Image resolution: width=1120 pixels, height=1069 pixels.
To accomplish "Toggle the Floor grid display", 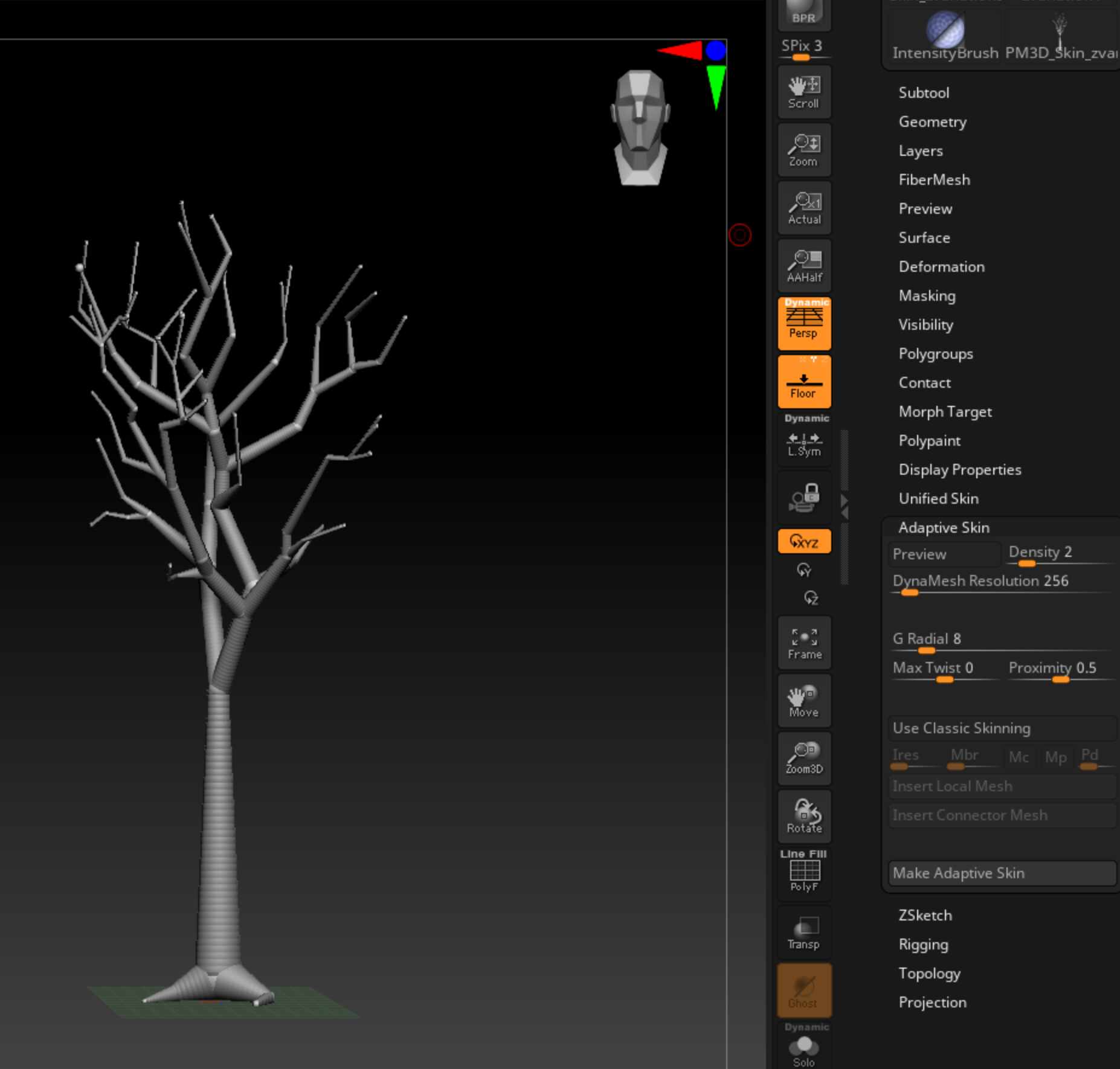I will [x=804, y=382].
